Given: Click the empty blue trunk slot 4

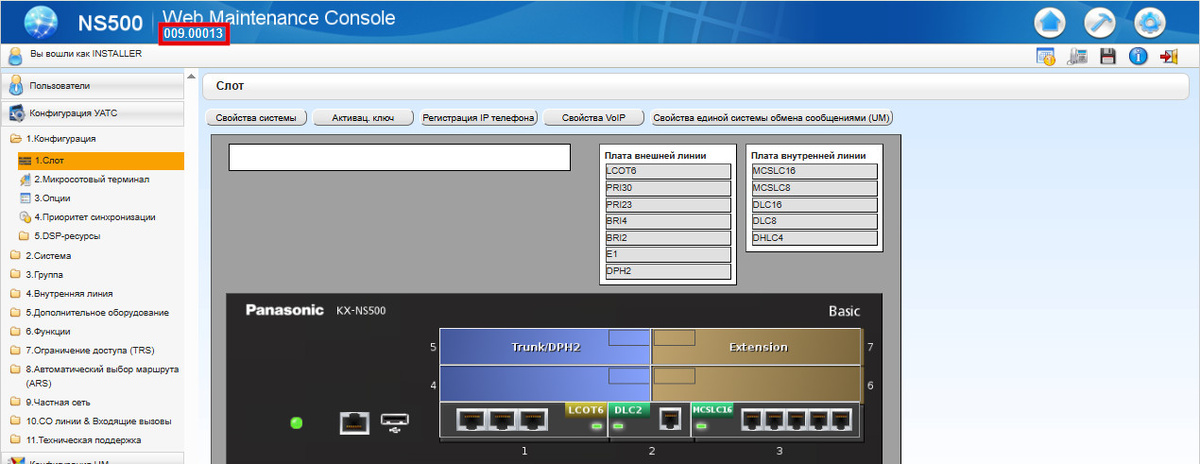Looking at the screenshot, I should tap(545, 384).
